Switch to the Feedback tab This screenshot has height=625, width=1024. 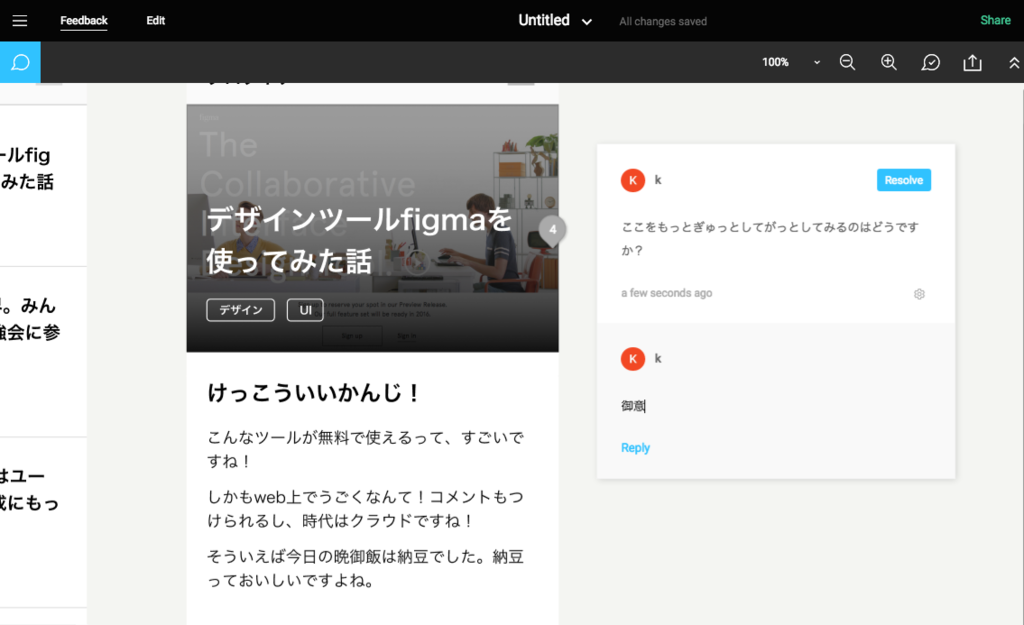coord(84,20)
